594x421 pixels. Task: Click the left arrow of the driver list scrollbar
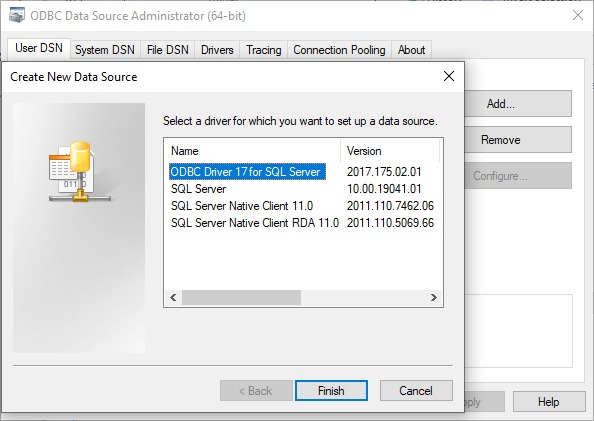coord(173,297)
